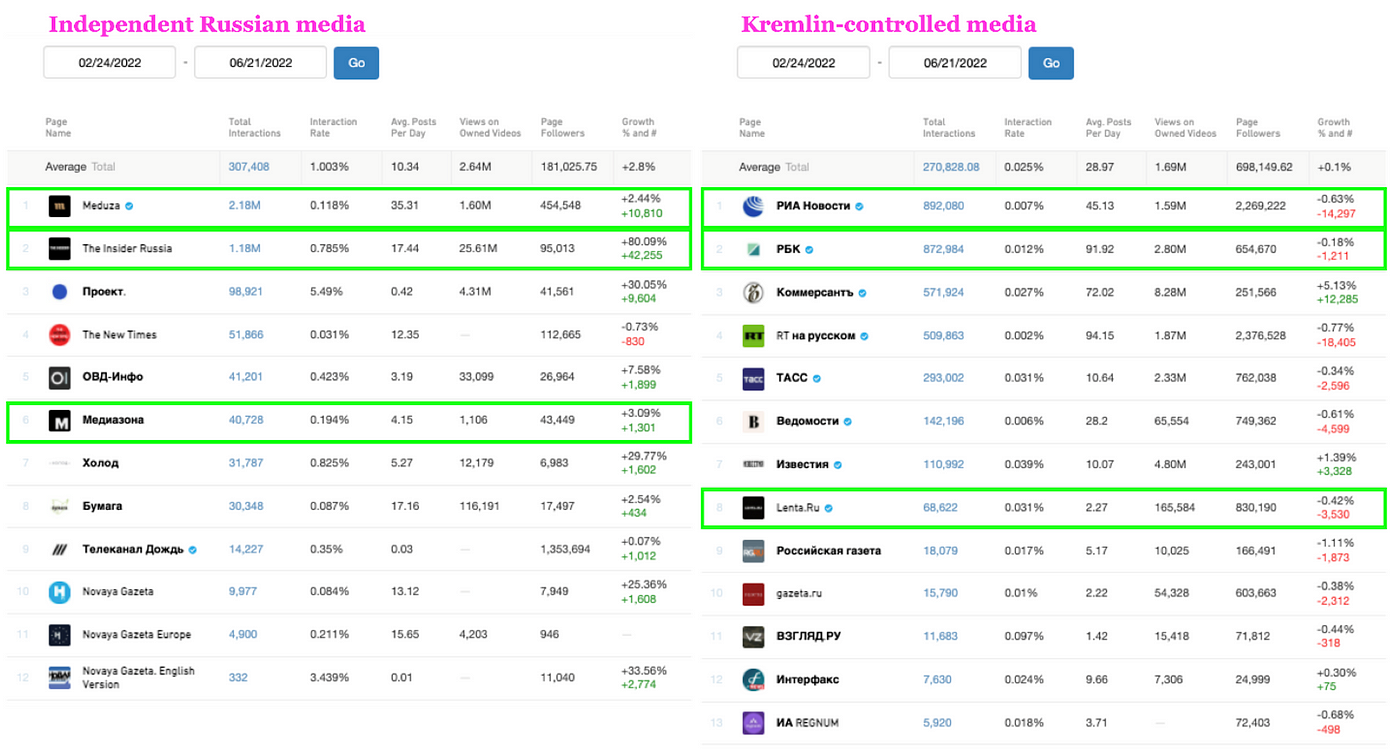Select the RT на русском page name
1400x756 pixels.
816,336
